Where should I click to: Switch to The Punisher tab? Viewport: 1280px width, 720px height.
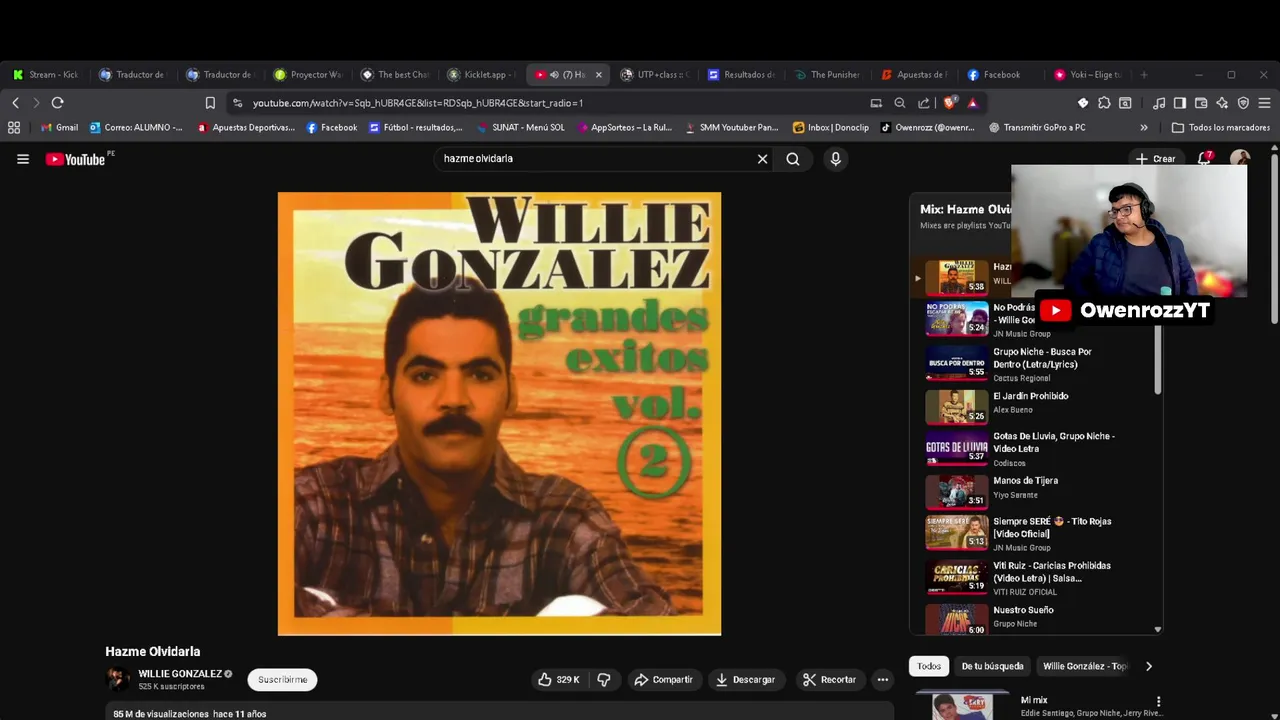[x=827, y=75]
